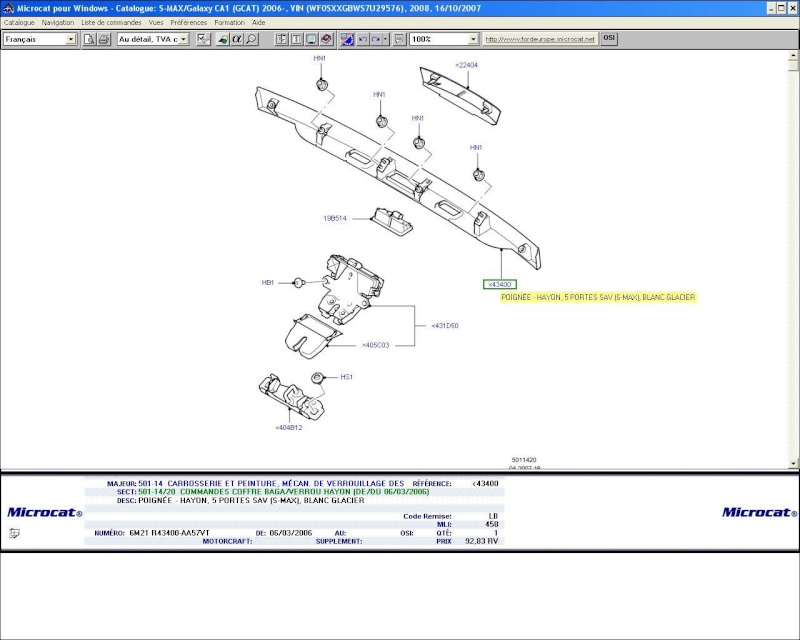The width and height of the screenshot is (800, 640).
Task: Click the checklist icon next to price dropdown
Action: pos(204,39)
